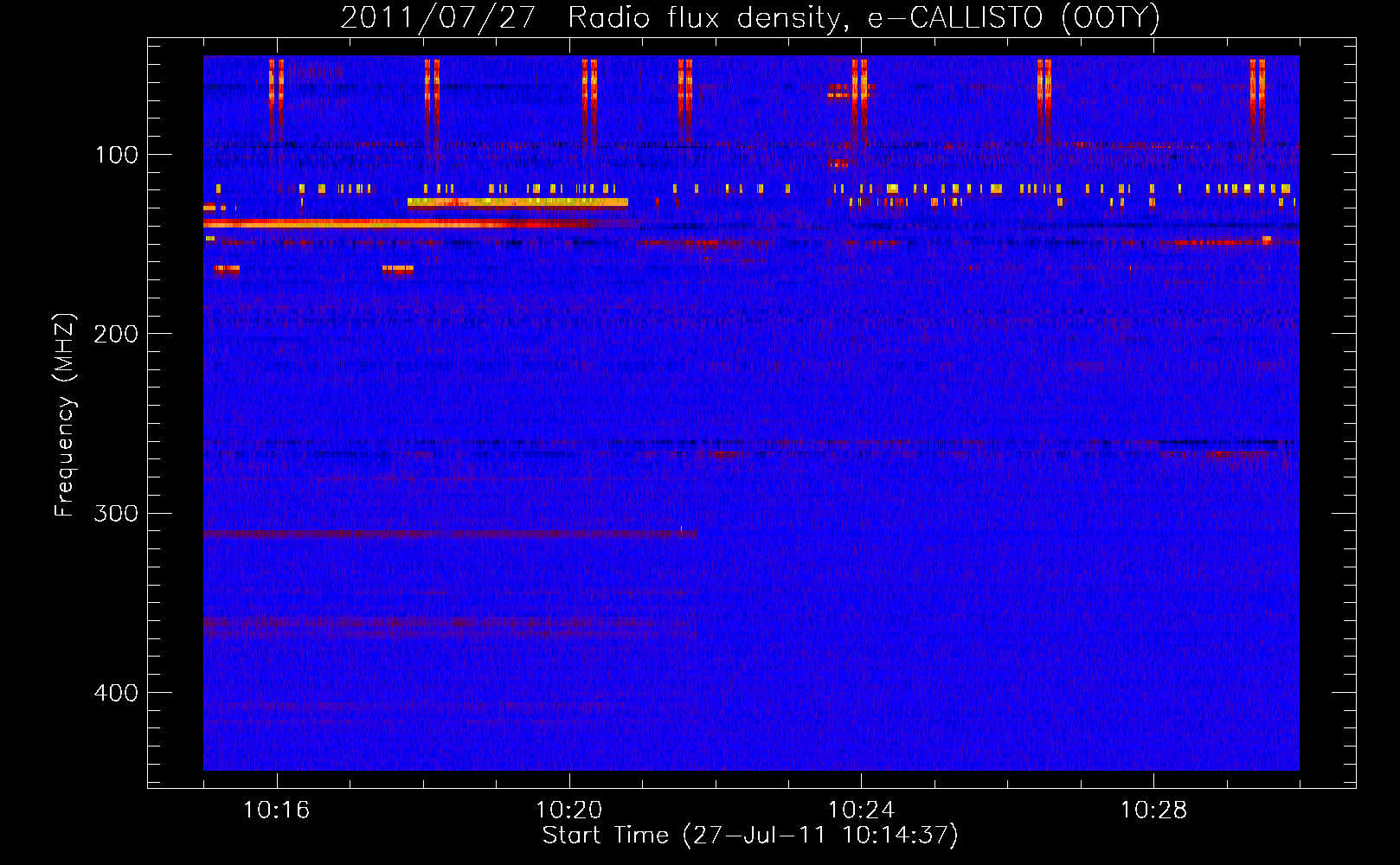Click the 10:28 time tick label

tap(1153, 811)
